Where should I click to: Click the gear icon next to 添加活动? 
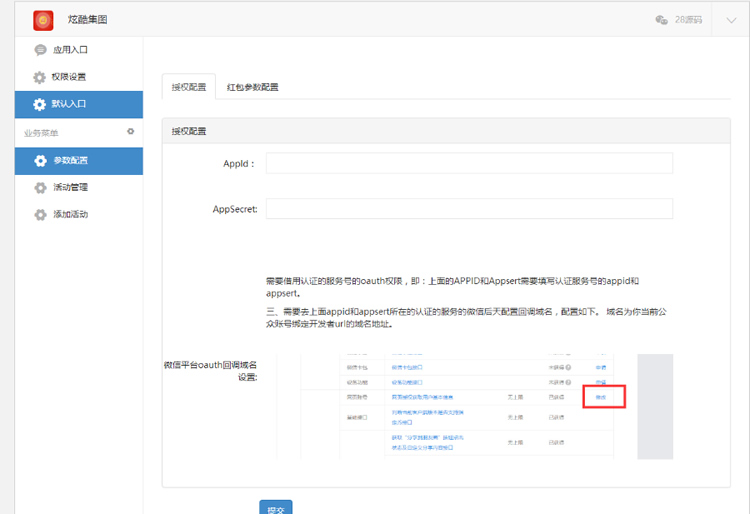click(x=40, y=215)
